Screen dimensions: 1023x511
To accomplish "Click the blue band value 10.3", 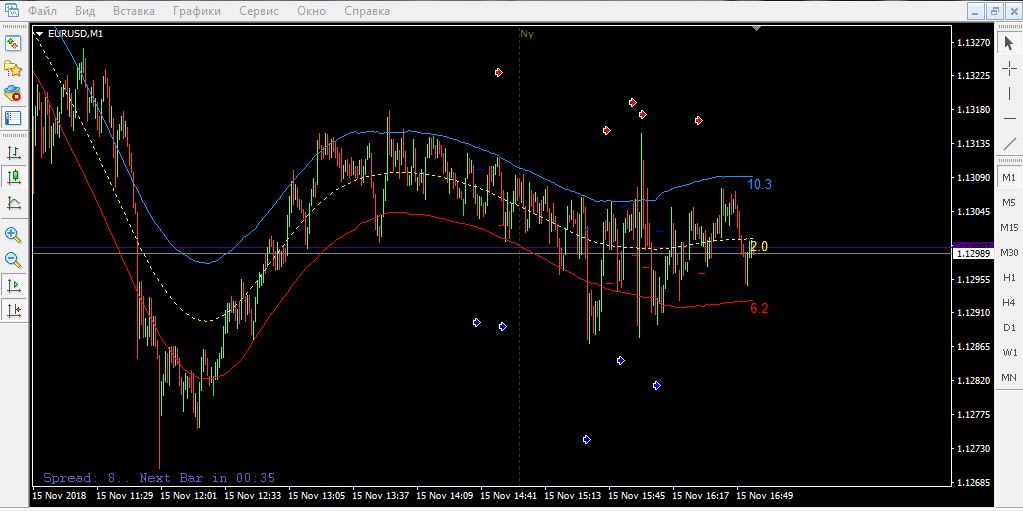I will 759,185.
